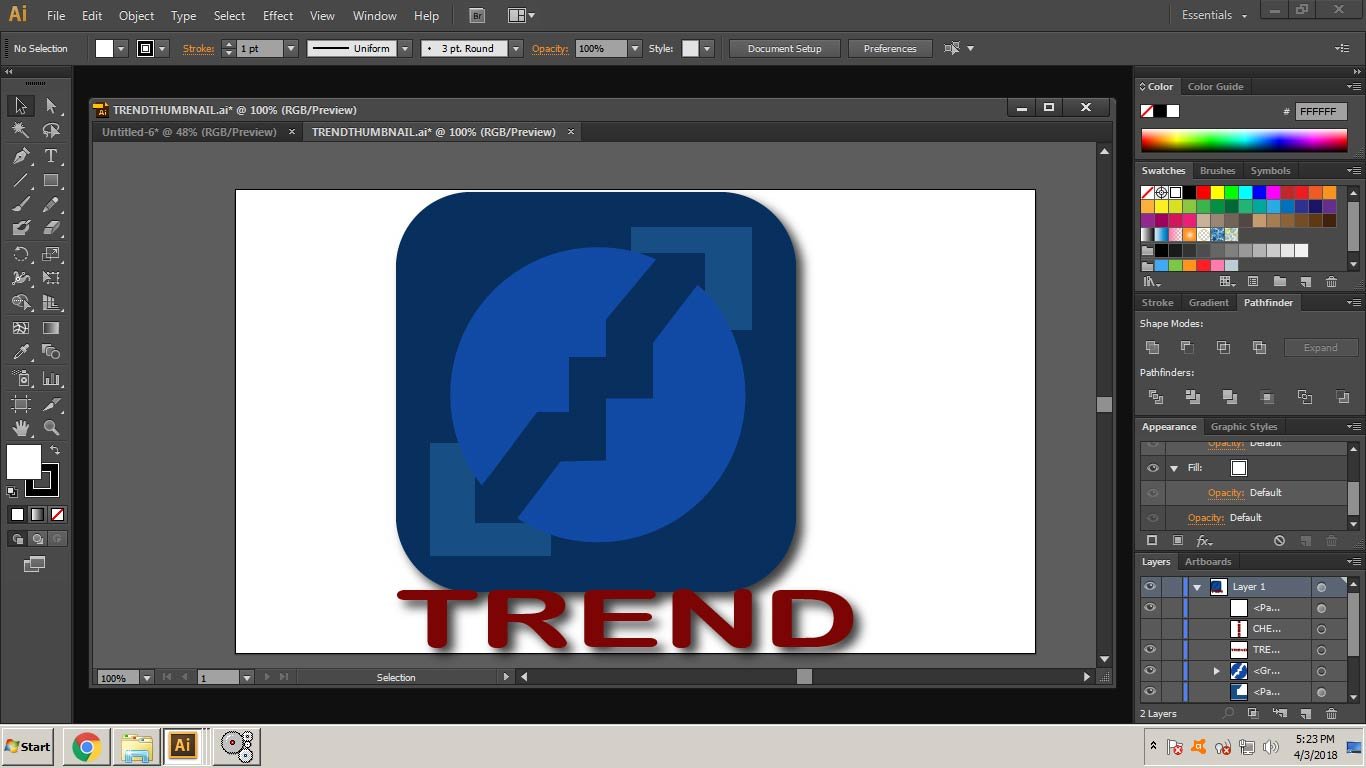
Task: Set paint mode to None
Action: (x=57, y=514)
